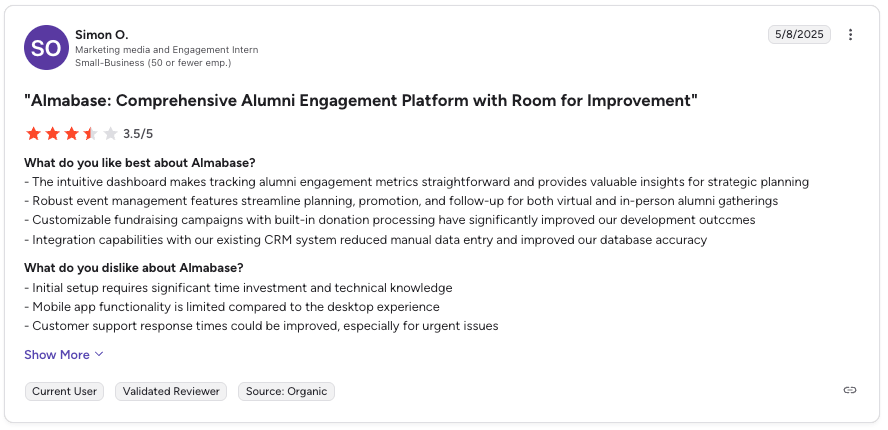Open the three-dot review options menu

(851, 35)
